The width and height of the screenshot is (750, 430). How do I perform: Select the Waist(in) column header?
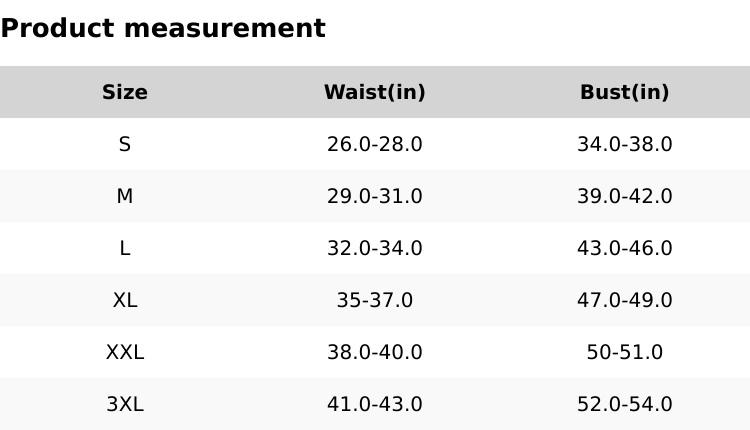375,92
